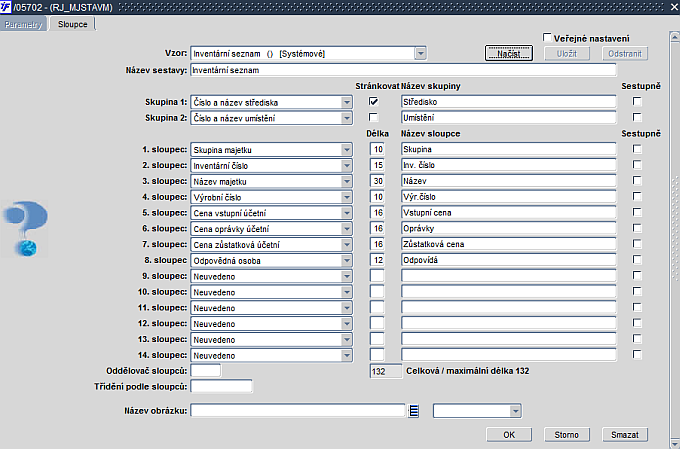This screenshot has height=449, width=680.
Task: Open the list icon next to Název obrázku
Action: point(414,410)
